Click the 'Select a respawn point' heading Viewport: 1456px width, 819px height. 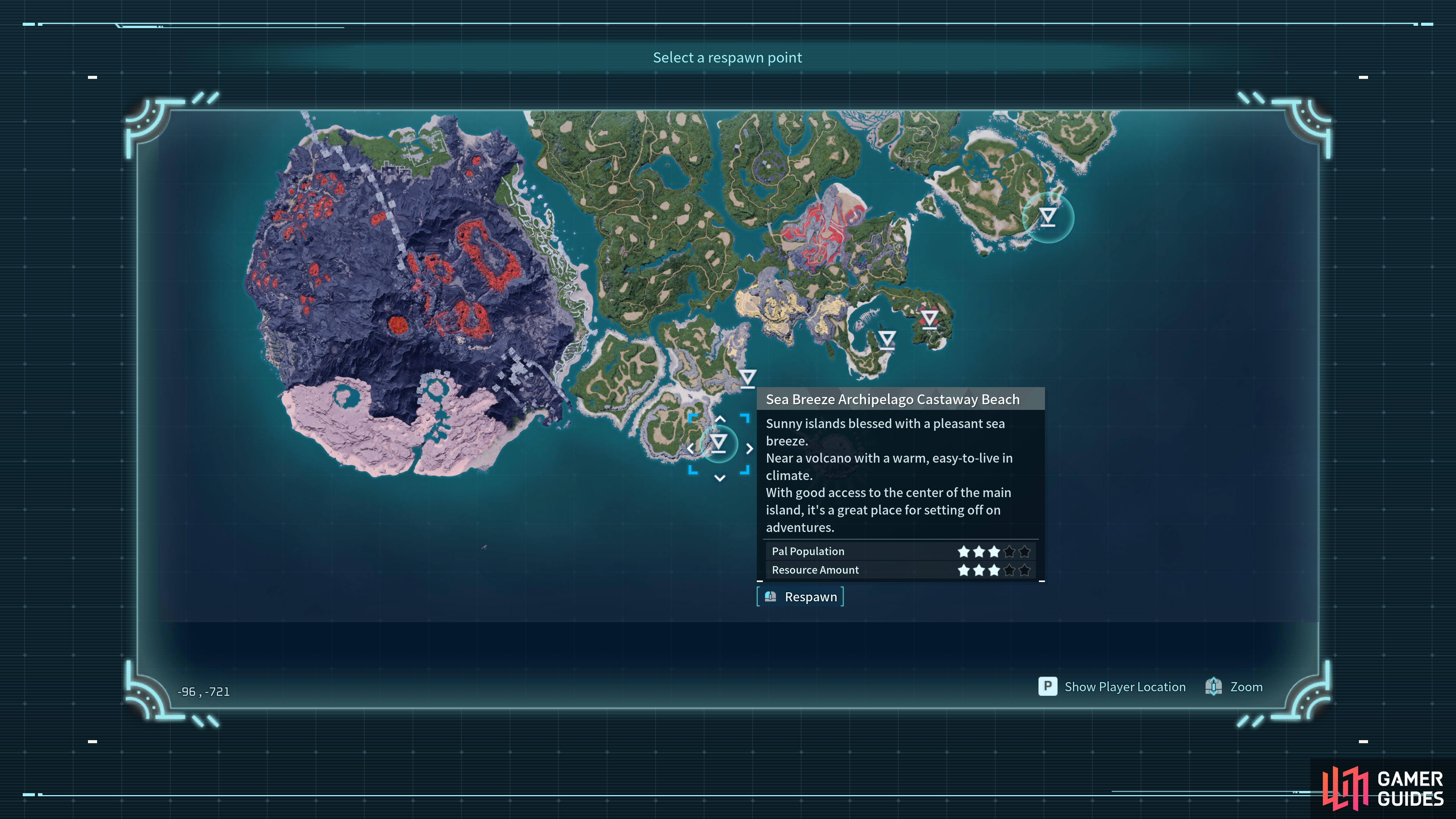coord(728,58)
